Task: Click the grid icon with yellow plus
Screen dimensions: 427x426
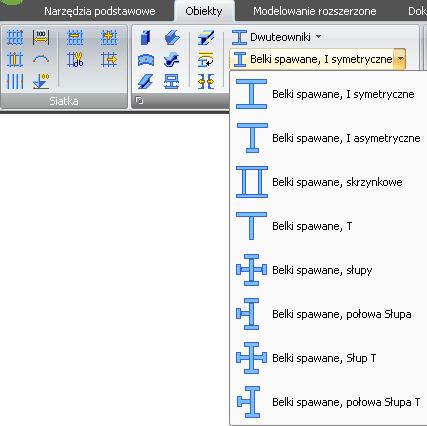Action: click(109, 37)
